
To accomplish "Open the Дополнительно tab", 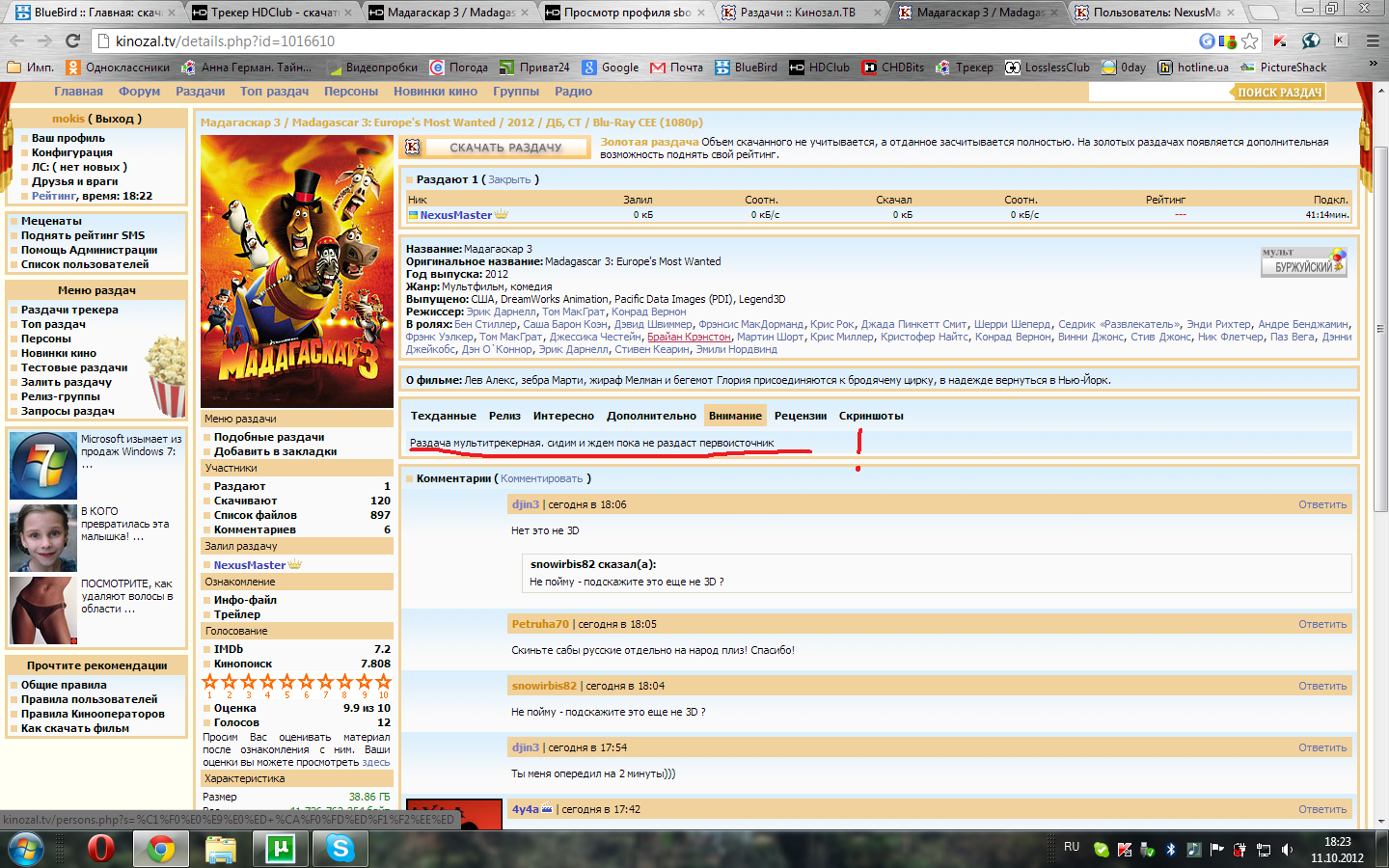I will pyautogui.click(x=651, y=416).
